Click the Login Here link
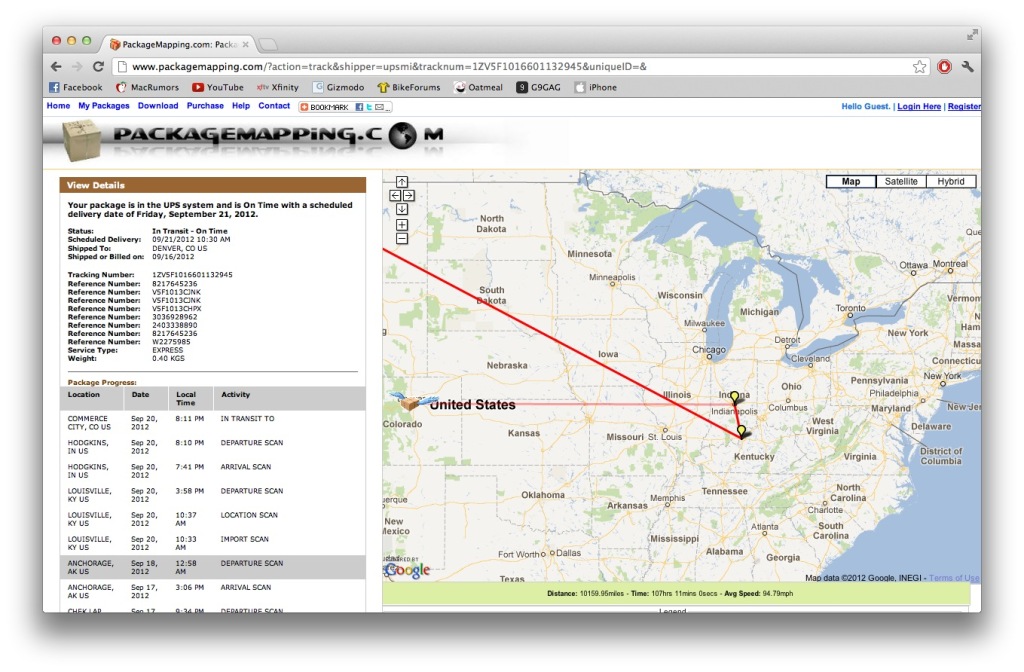The height and width of the screenshot is (672, 1024). tap(919, 106)
